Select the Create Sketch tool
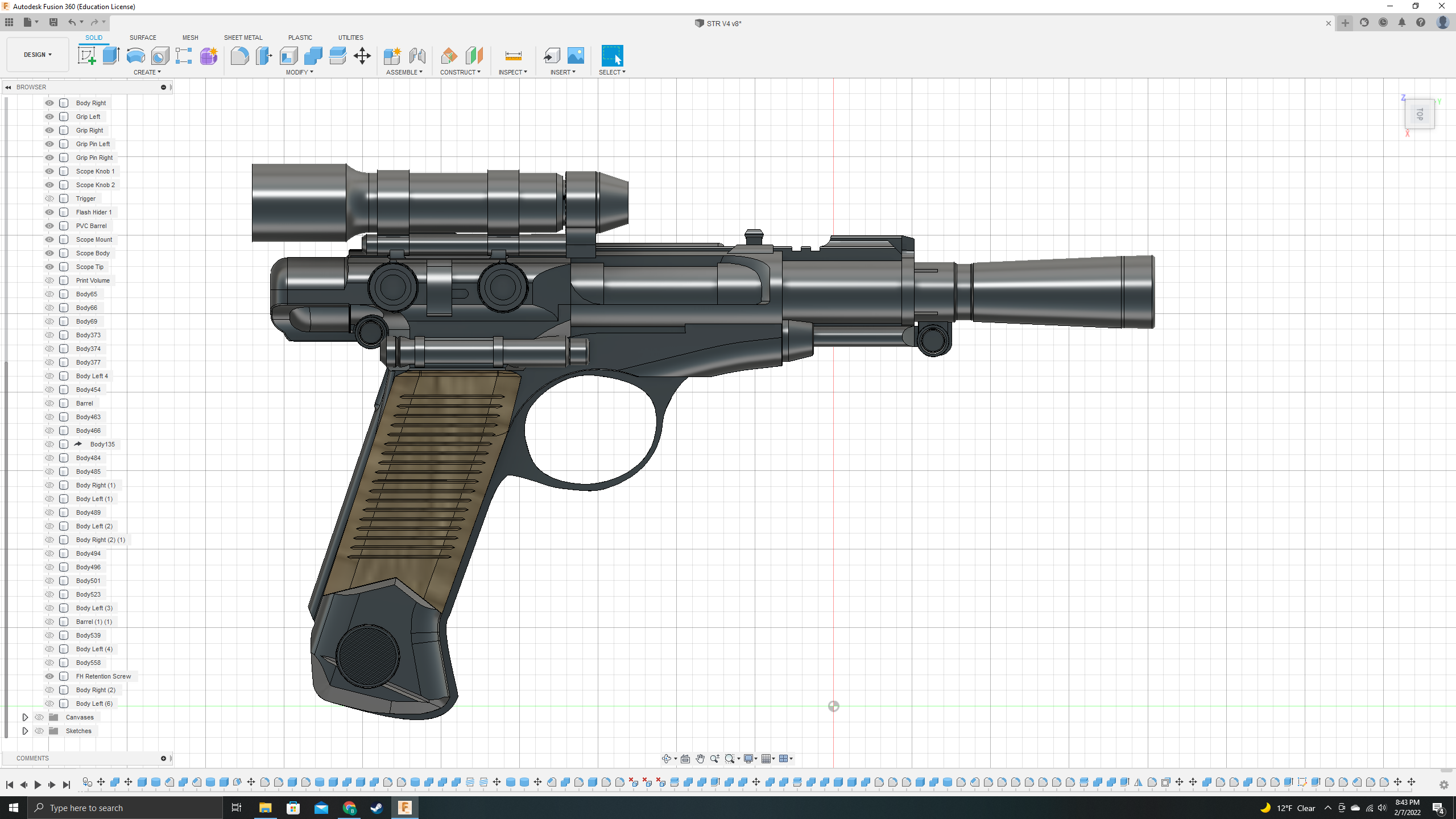 (86, 56)
